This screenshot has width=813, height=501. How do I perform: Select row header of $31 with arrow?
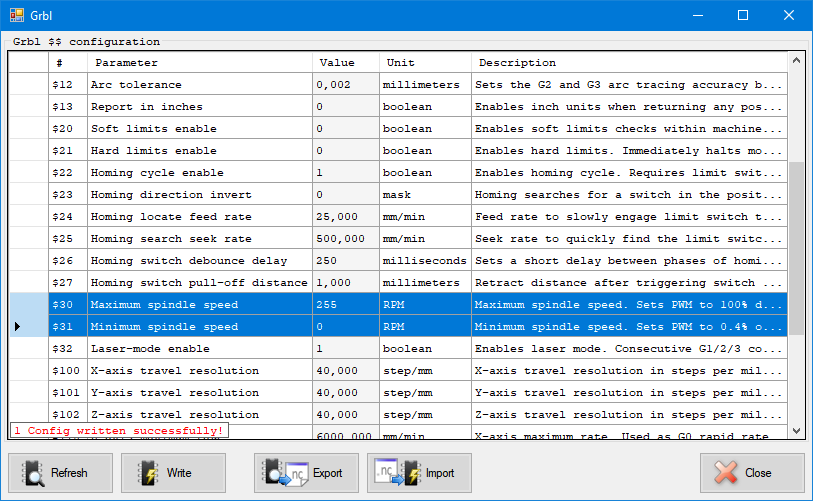tap(29, 326)
